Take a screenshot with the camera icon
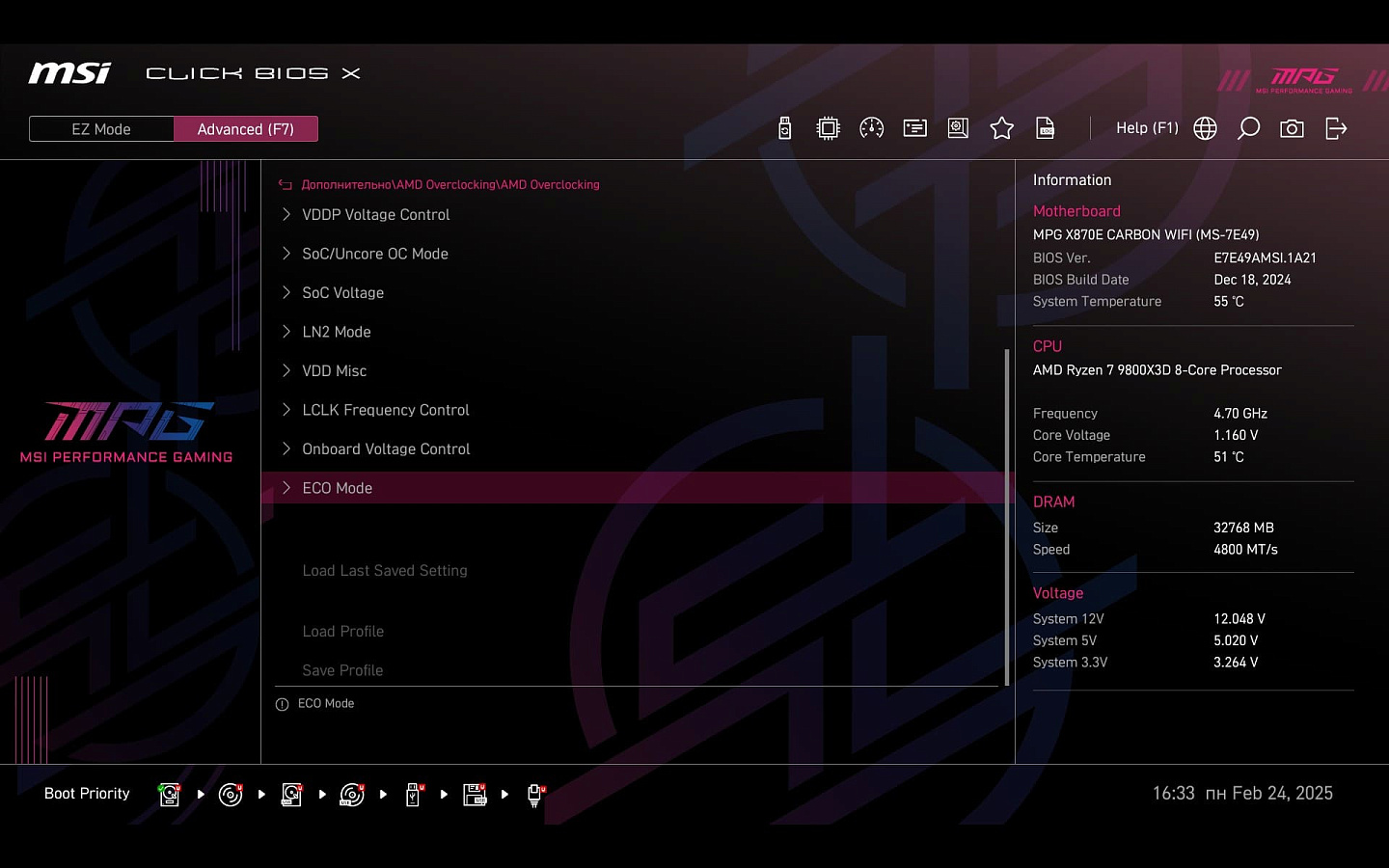1389x868 pixels. [1292, 128]
